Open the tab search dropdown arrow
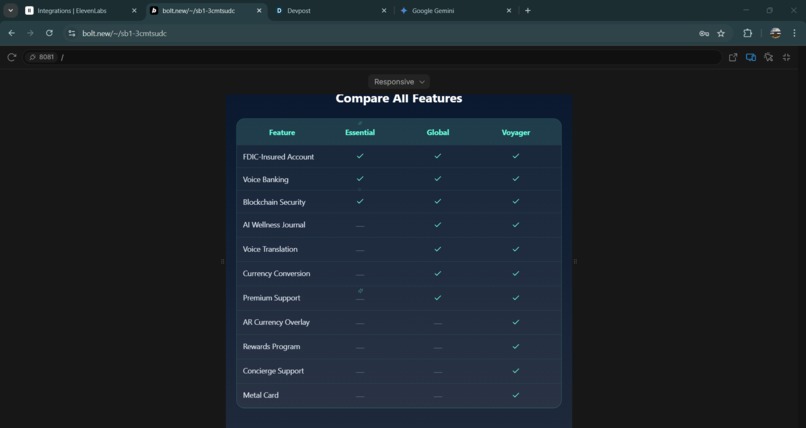Viewport: 806px width, 428px height. 10,10
